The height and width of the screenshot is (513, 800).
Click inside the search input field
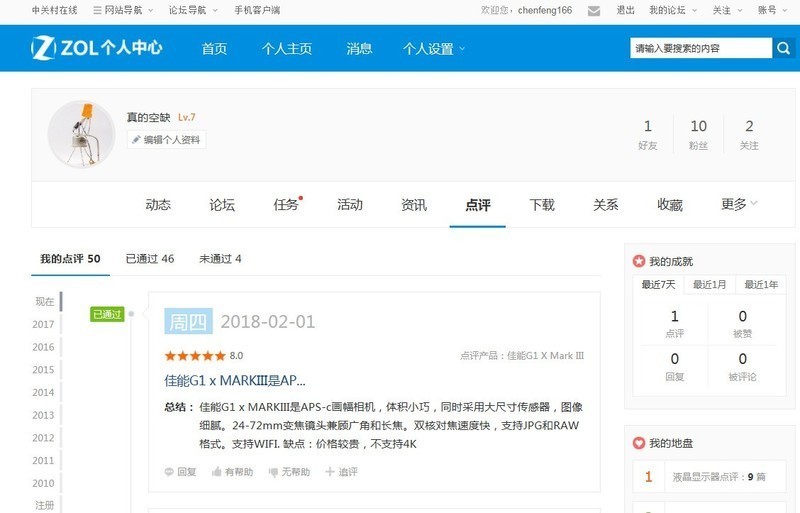pyautogui.click(x=701, y=48)
